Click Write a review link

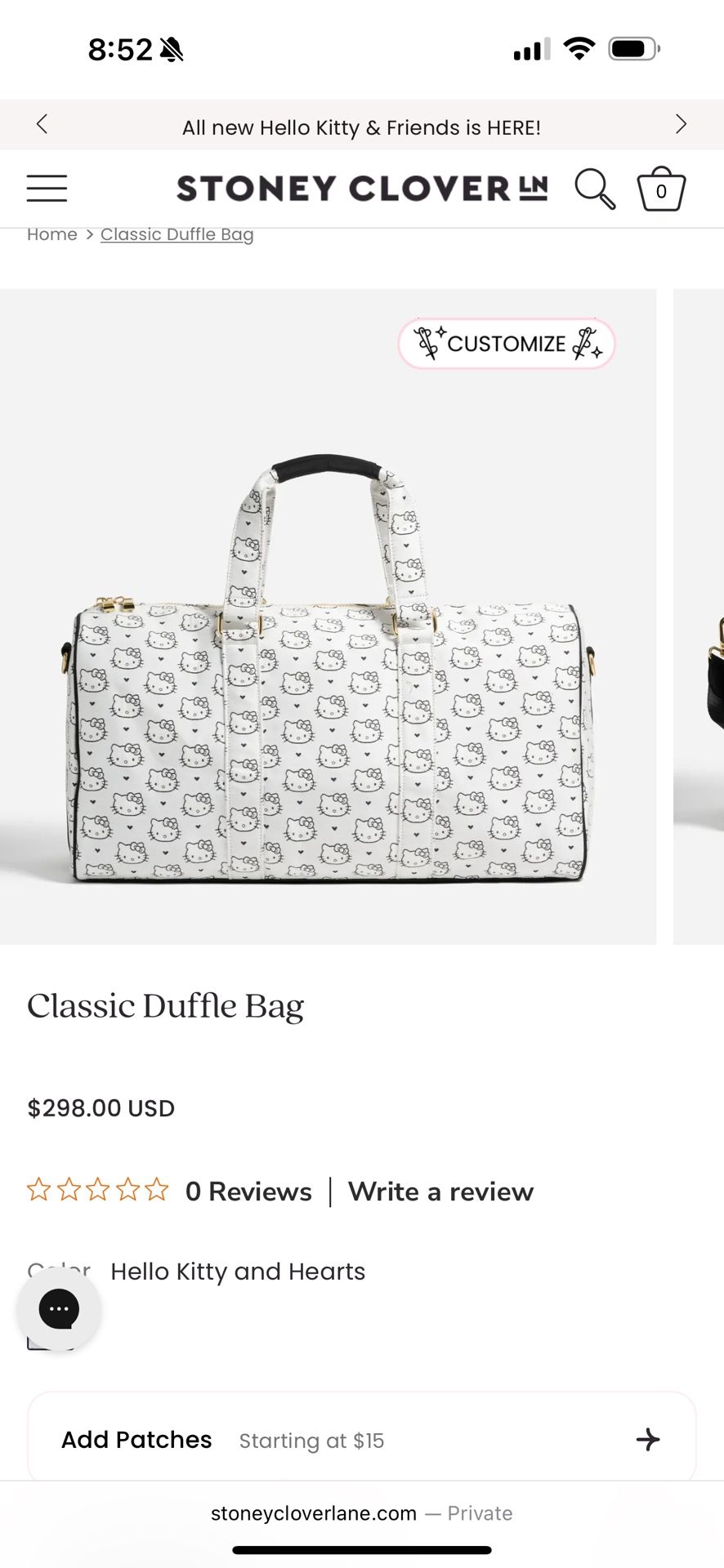click(x=440, y=1192)
